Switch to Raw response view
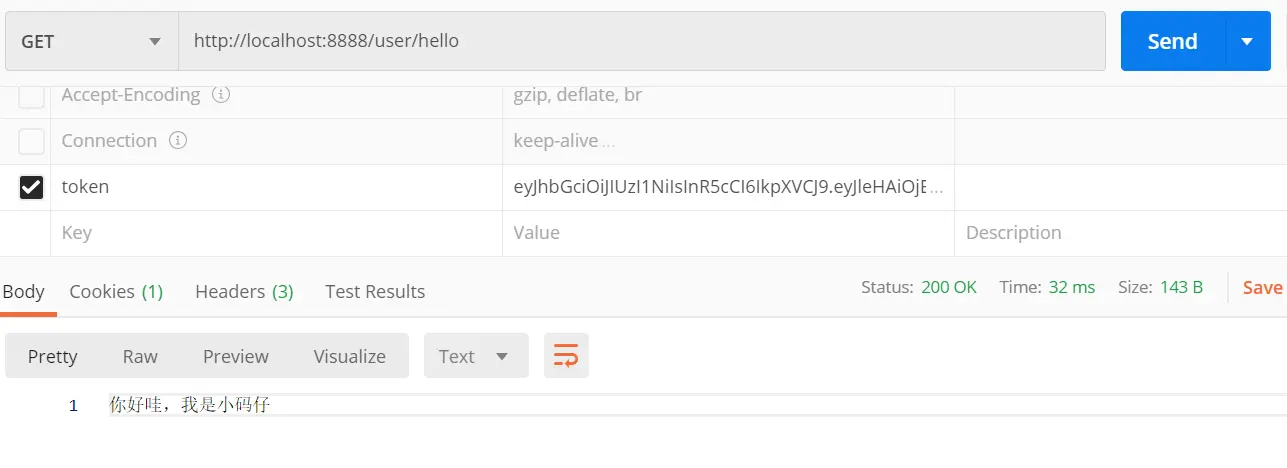Screen dimensions: 1287x468 point(140,356)
